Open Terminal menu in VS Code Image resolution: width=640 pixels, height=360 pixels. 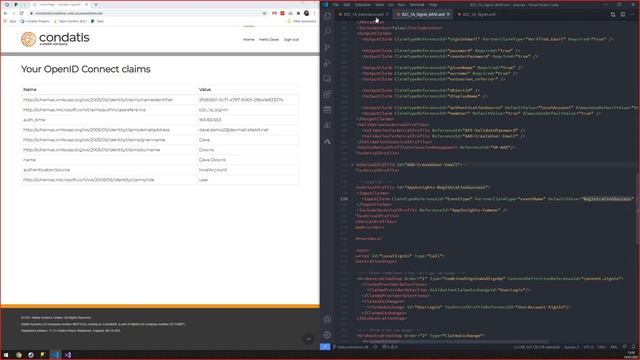(417, 4)
